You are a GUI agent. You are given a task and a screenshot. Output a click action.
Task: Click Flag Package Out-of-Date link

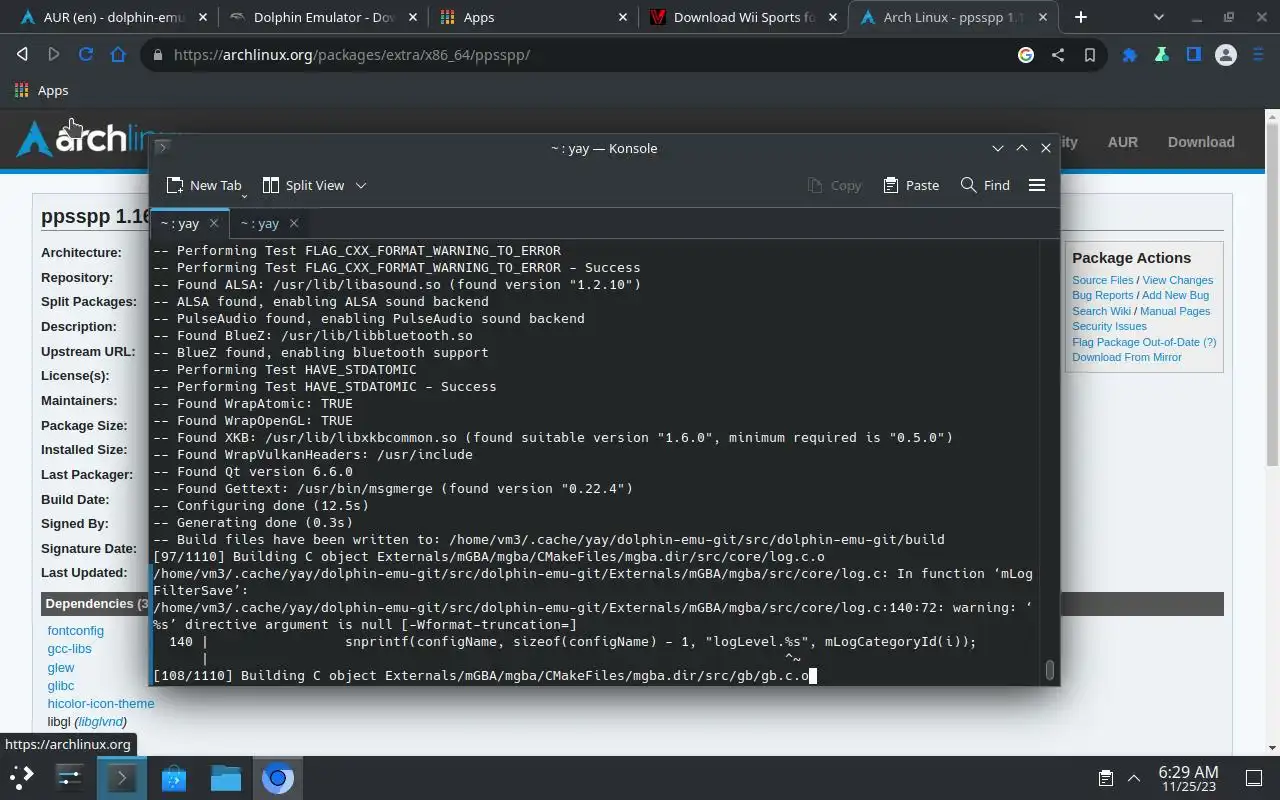[1137, 342]
